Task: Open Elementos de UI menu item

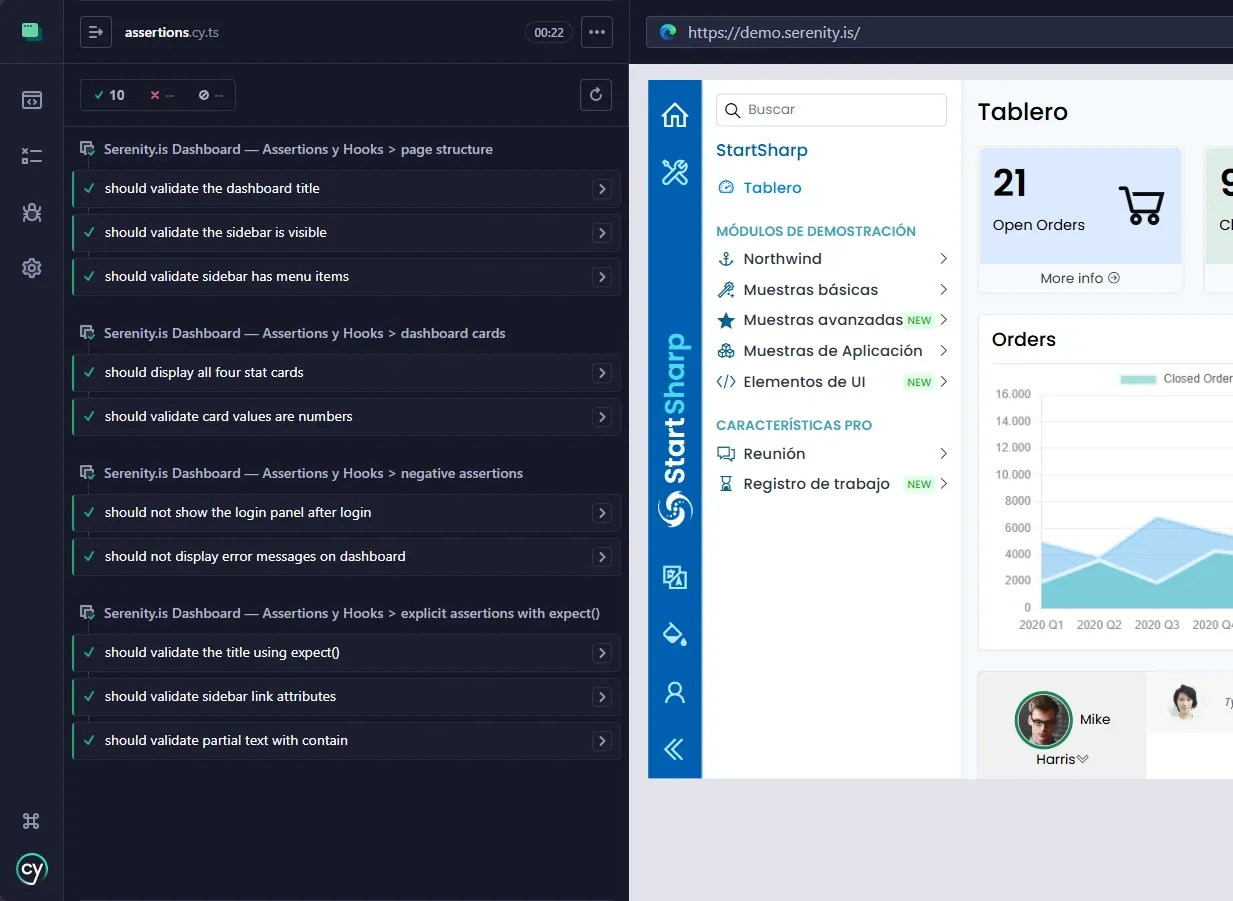Action: point(832,382)
